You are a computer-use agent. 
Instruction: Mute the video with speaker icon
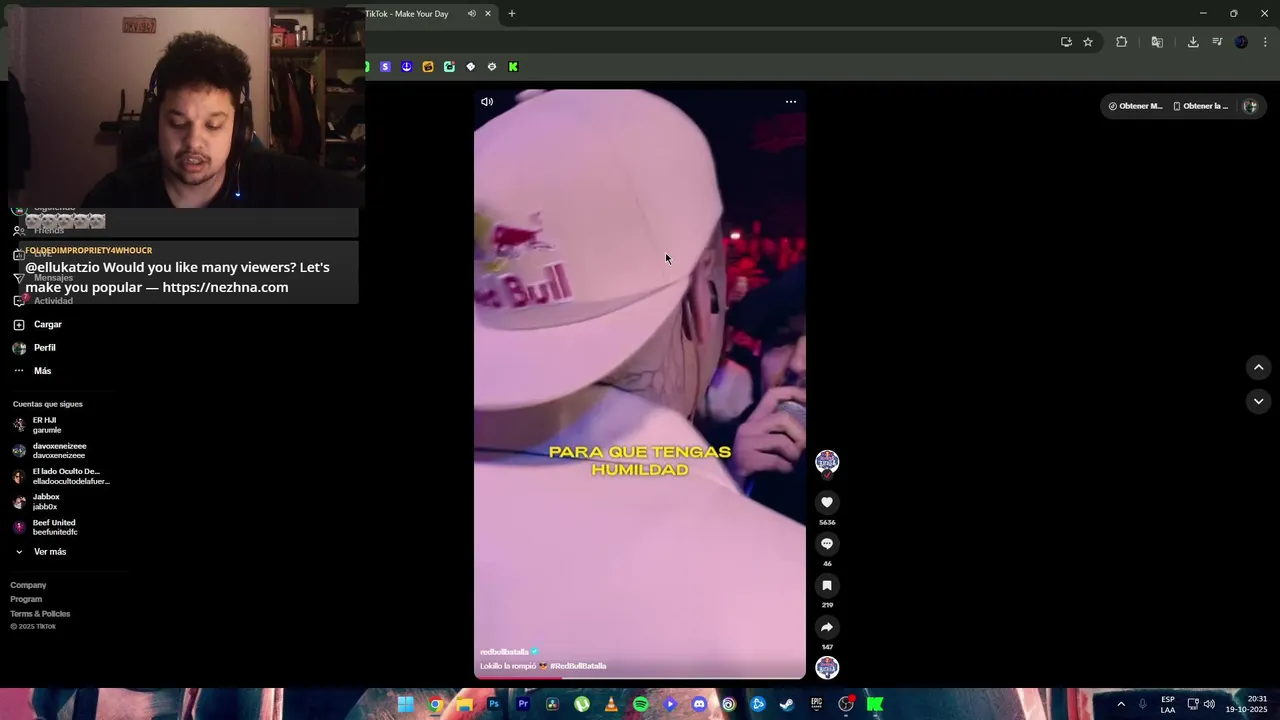tap(487, 102)
